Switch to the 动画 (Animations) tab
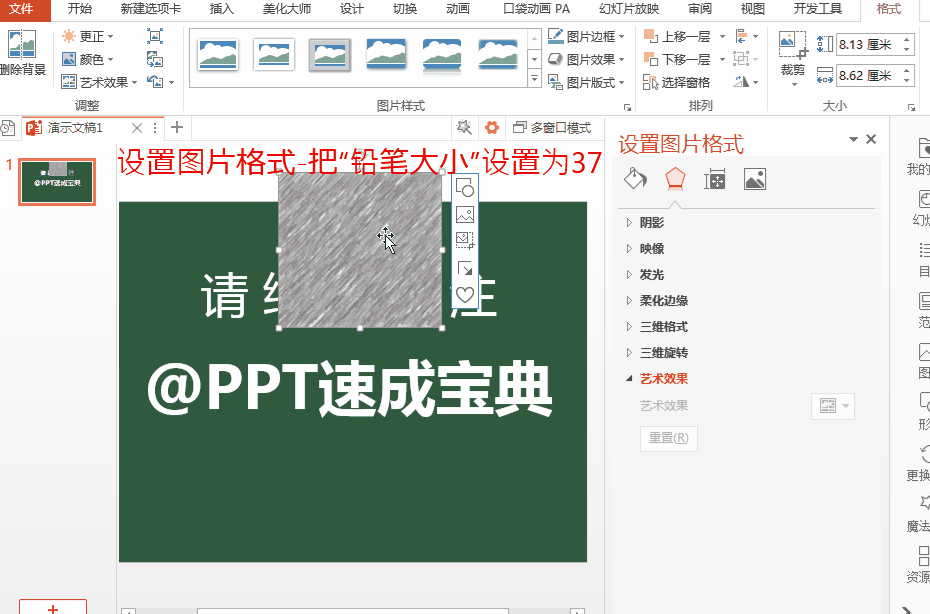This screenshot has width=930, height=614. coord(457,9)
